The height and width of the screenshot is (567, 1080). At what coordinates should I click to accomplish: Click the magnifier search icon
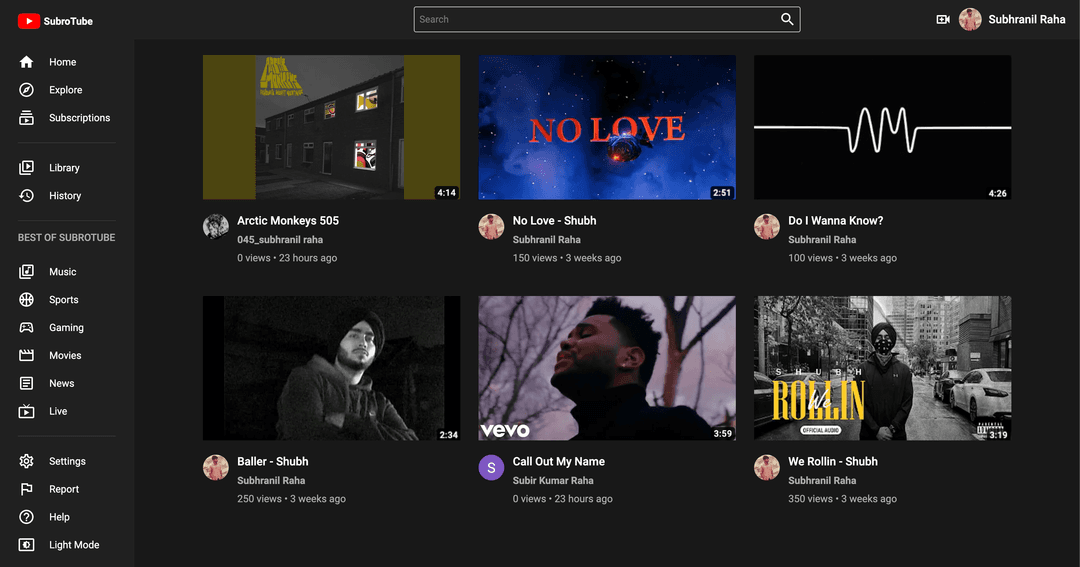[787, 19]
